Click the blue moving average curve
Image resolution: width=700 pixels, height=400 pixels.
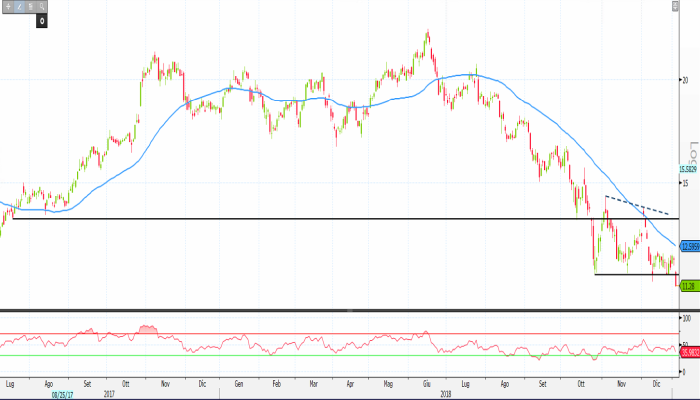tap(300, 100)
